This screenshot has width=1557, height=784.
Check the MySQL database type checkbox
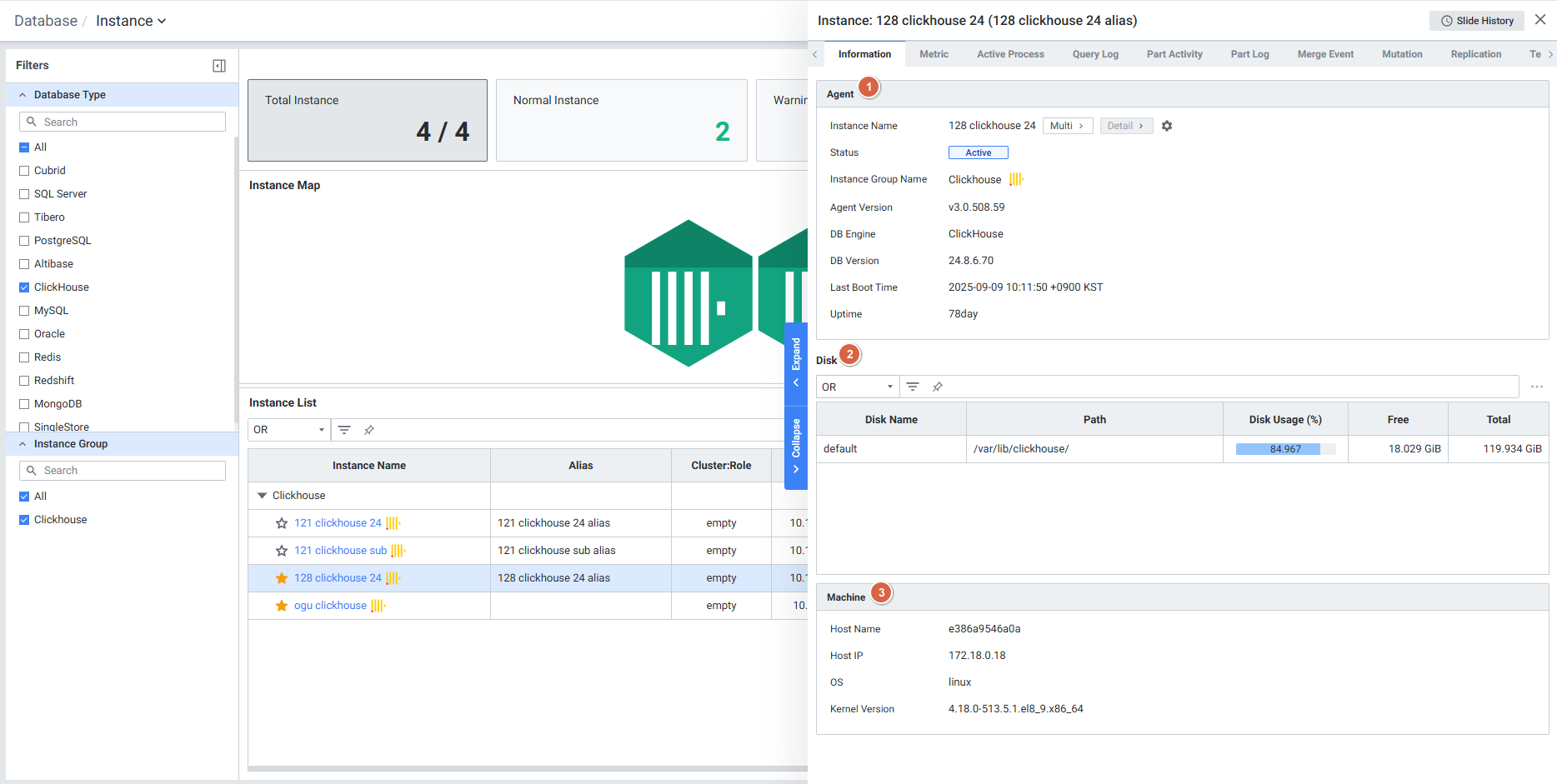click(x=24, y=311)
